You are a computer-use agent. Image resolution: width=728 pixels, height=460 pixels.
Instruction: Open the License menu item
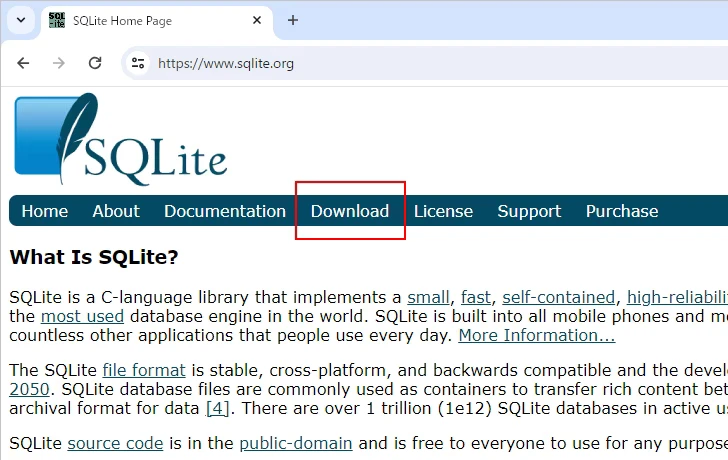pos(443,211)
